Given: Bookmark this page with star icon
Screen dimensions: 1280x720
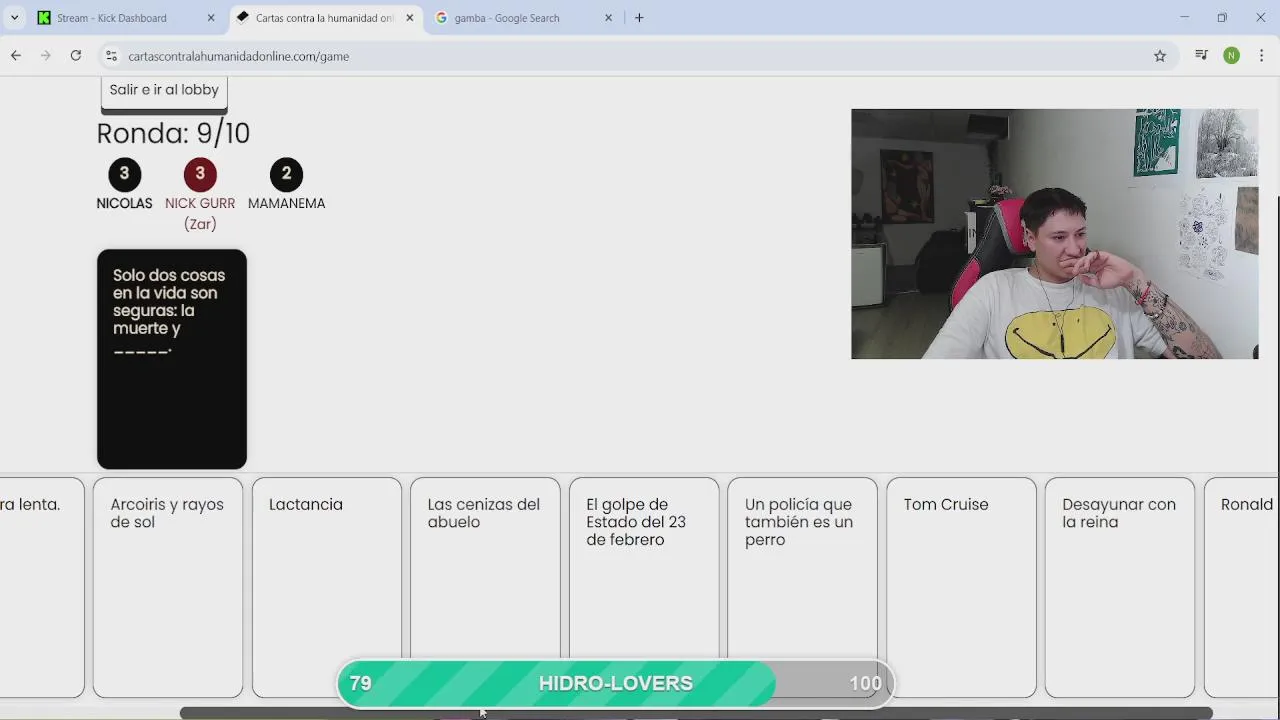Looking at the screenshot, I should pyautogui.click(x=1160, y=56).
